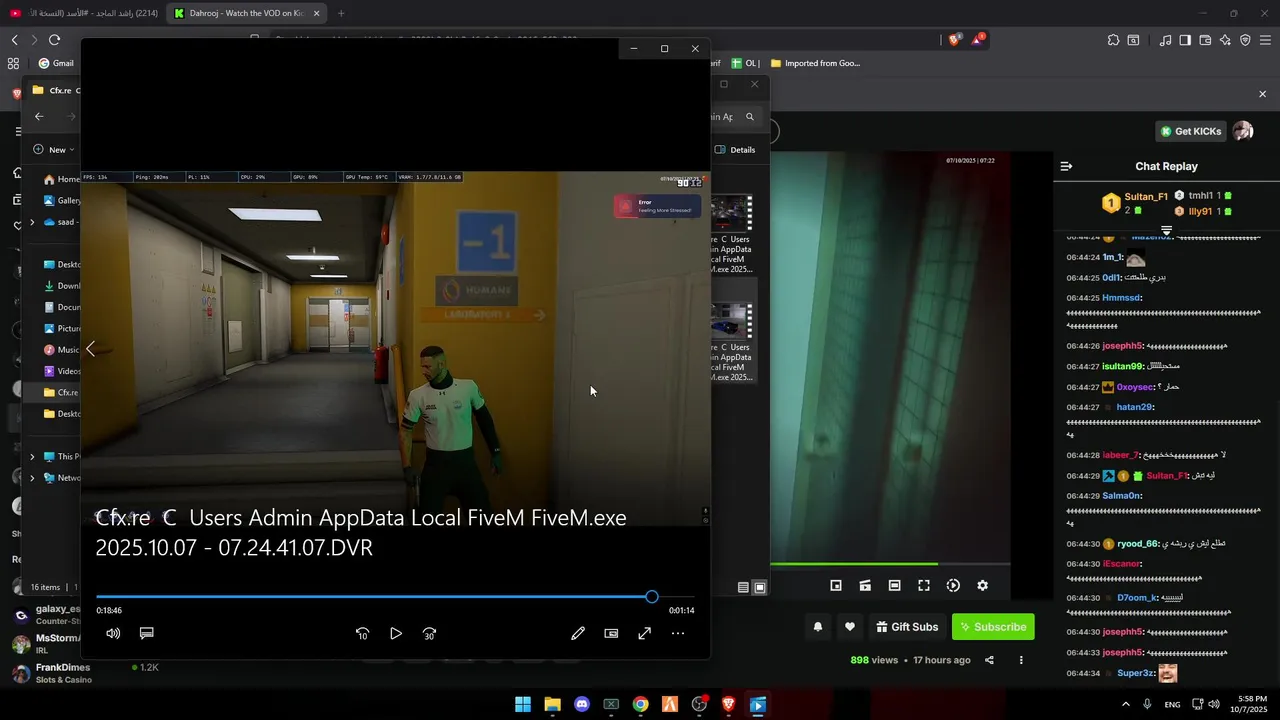Screen dimensions: 1280x720
Task: Reload the browser page
Action: (x=54, y=40)
